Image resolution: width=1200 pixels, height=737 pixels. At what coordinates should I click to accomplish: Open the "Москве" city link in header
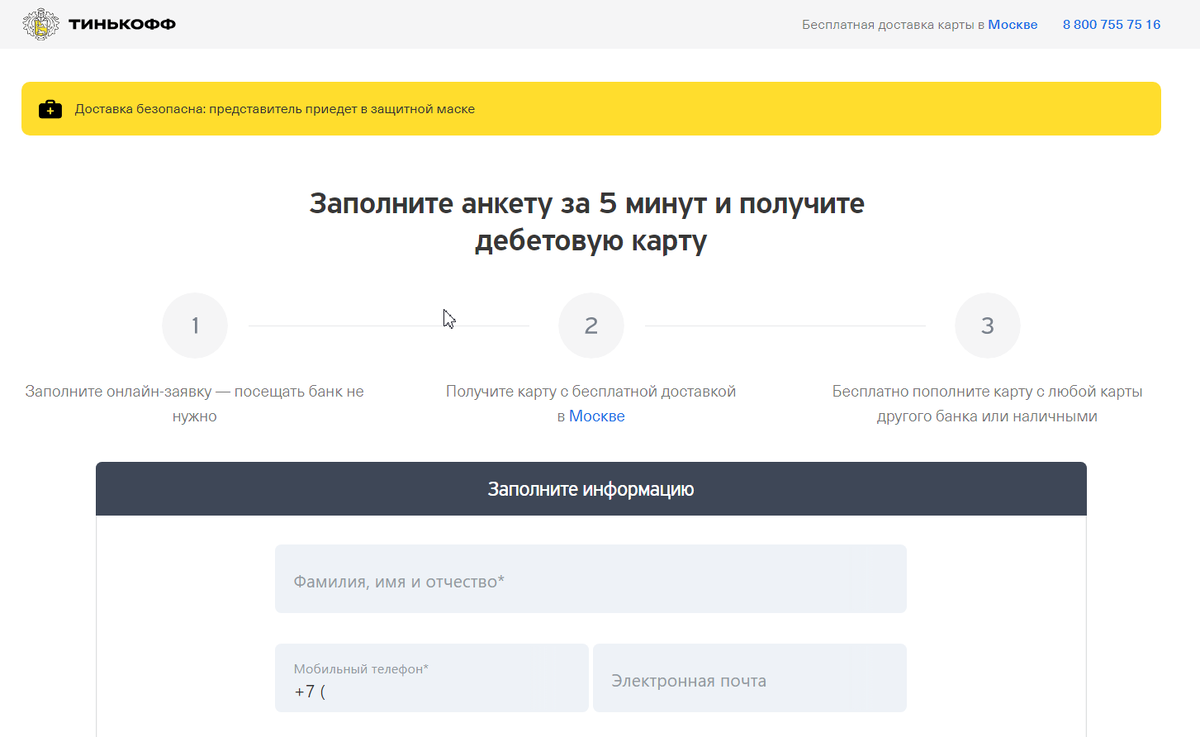tap(1012, 24)
